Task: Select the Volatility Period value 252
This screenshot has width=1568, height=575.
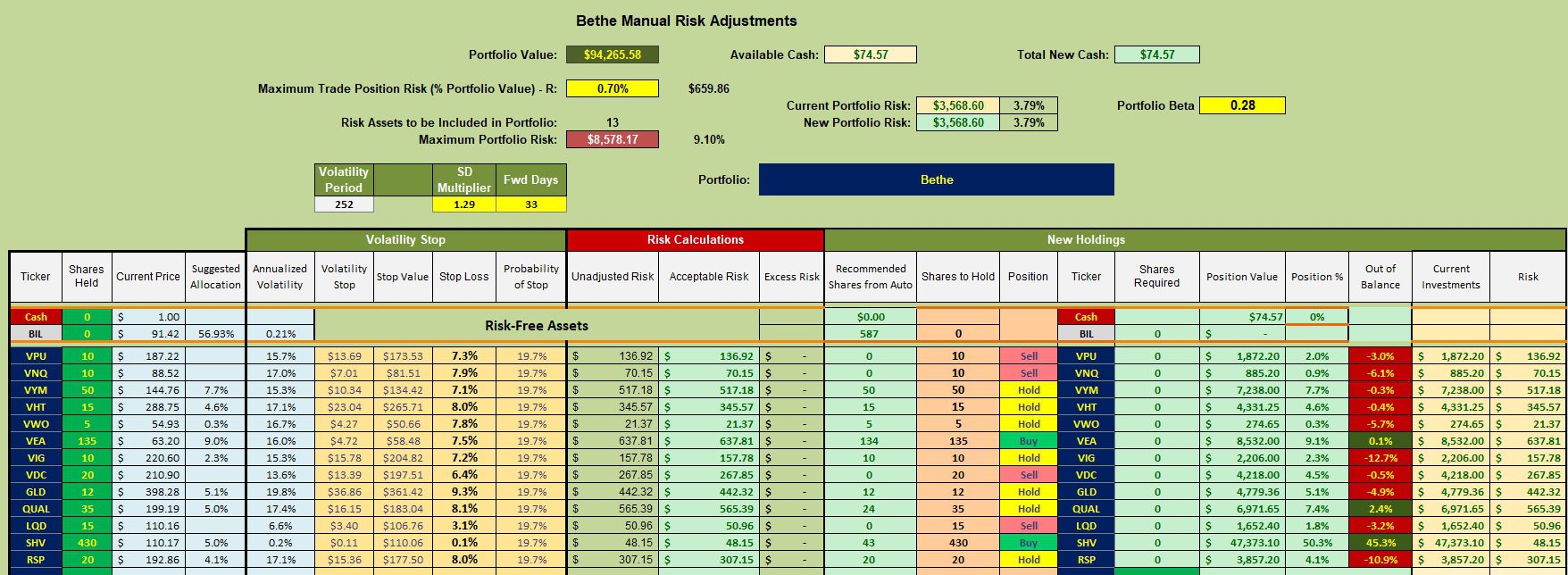Action: coord(344,204)
